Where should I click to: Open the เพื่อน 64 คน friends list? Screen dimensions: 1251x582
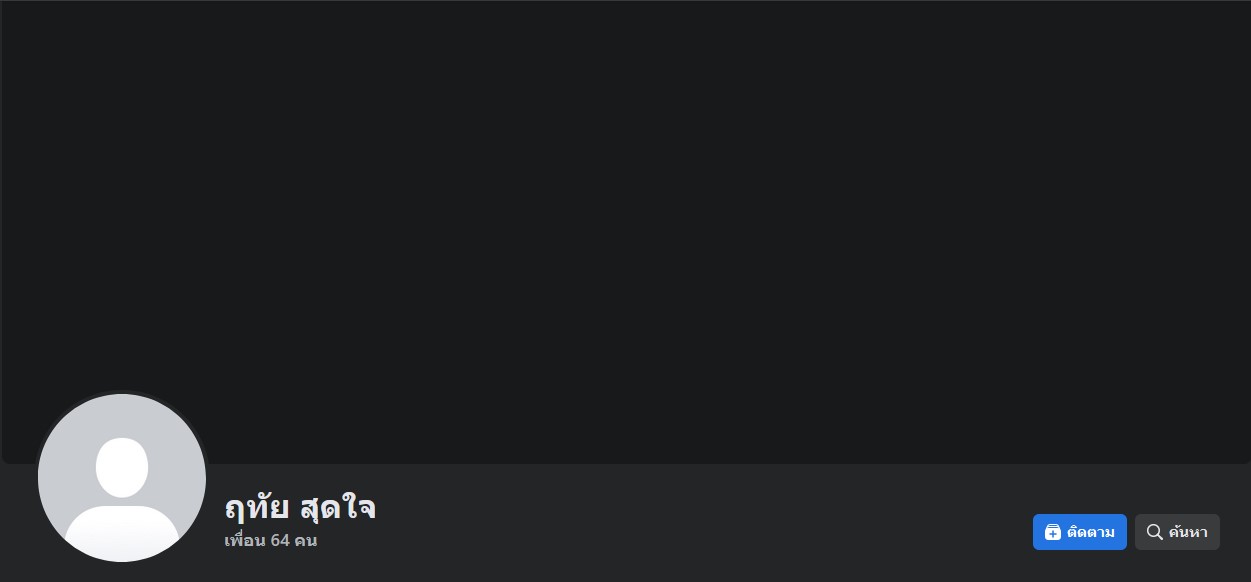[x=271, y=541]
